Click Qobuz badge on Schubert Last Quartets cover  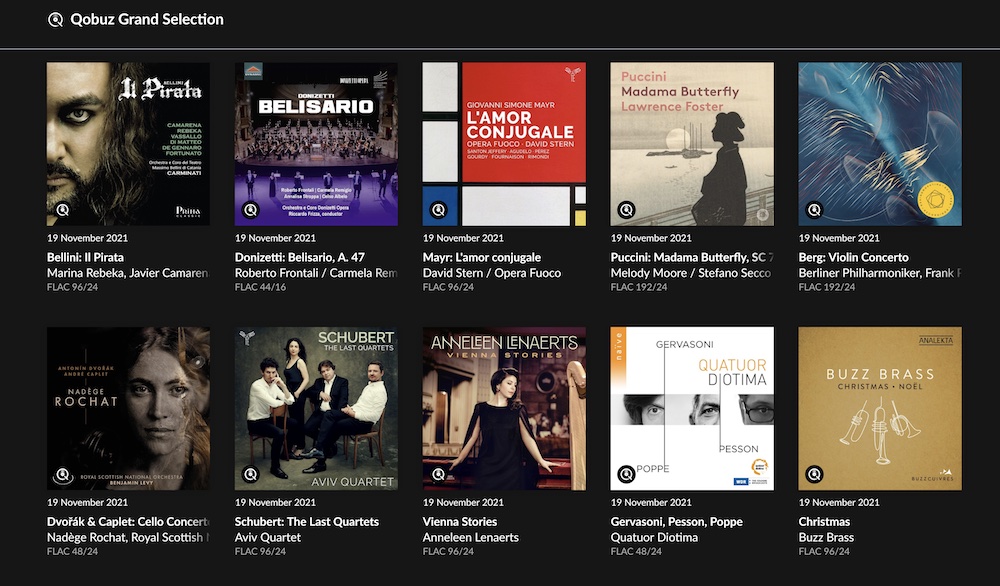coord(251,474)
